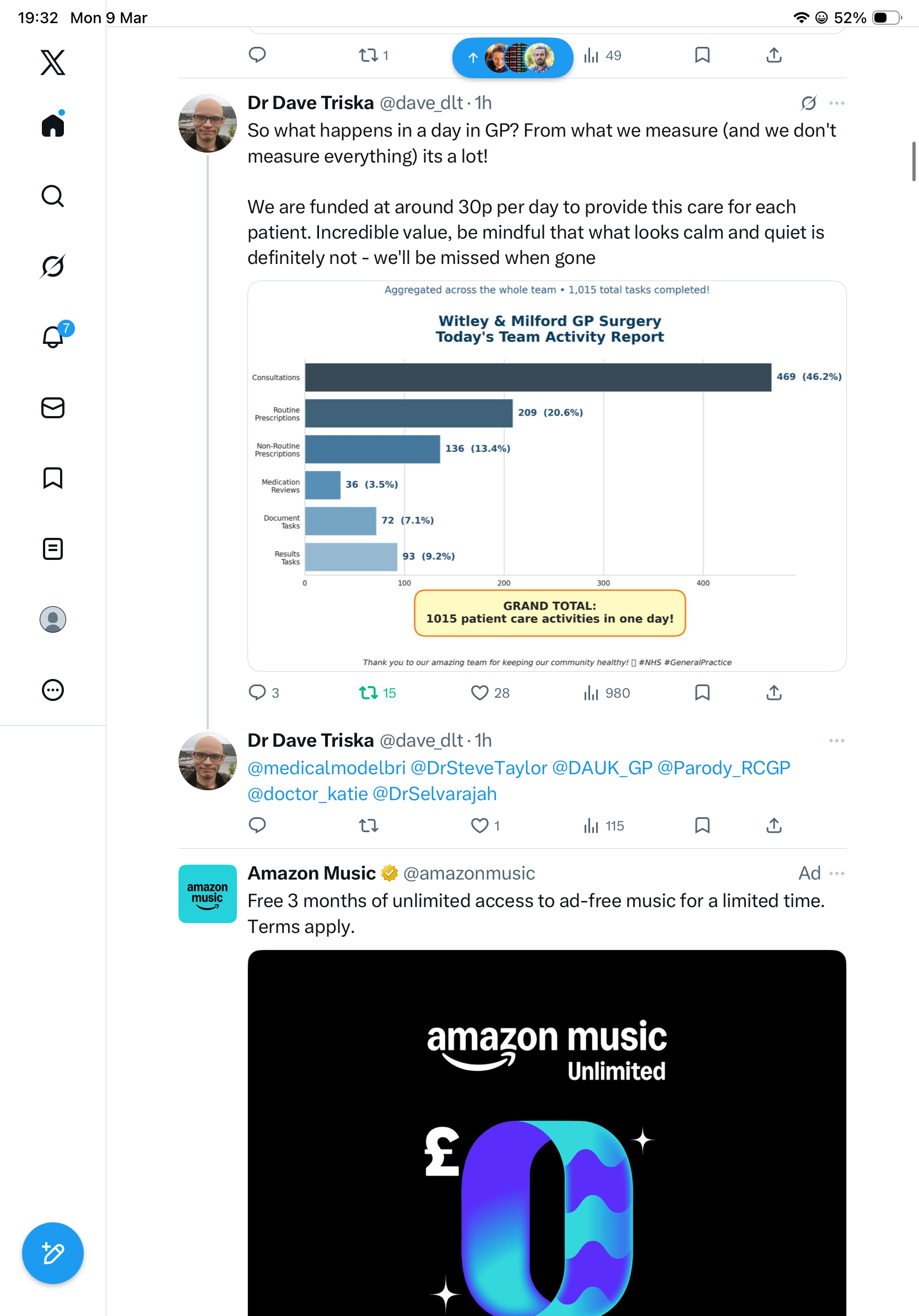919x1316 pixels.
Task: Open Bookmarks in the sidebar
Action: tap(53, 478)
